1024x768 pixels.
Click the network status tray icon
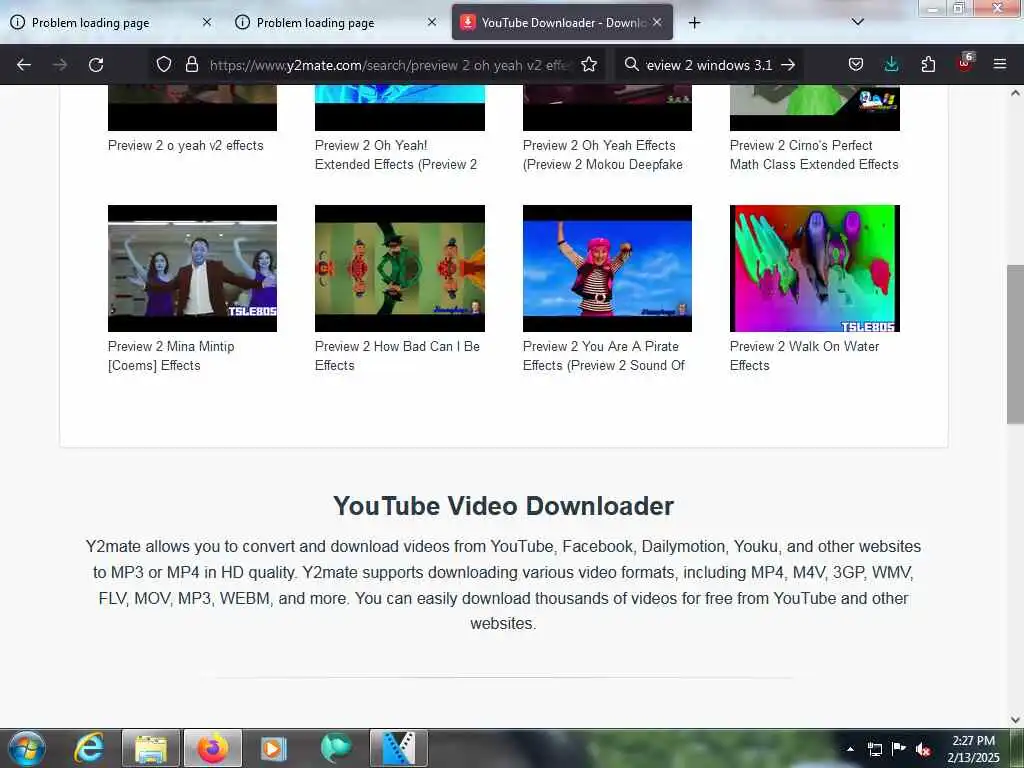[874, 749]
